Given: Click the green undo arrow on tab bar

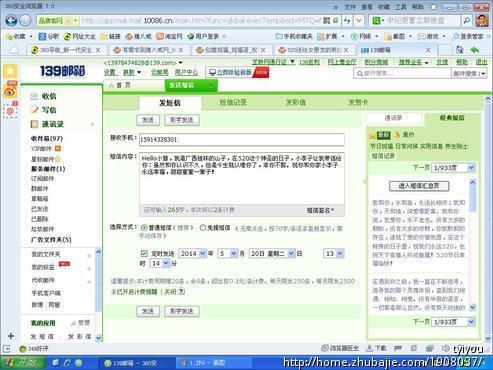Looking at the screenshot, I should (475, 50).
